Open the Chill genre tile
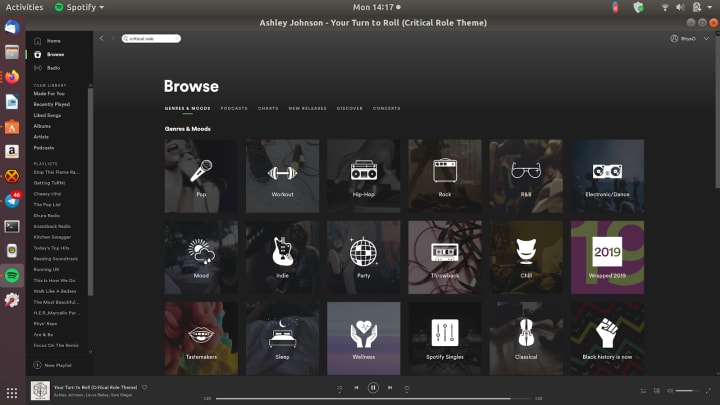Viewport: 720px width, 405px height. 526,257
